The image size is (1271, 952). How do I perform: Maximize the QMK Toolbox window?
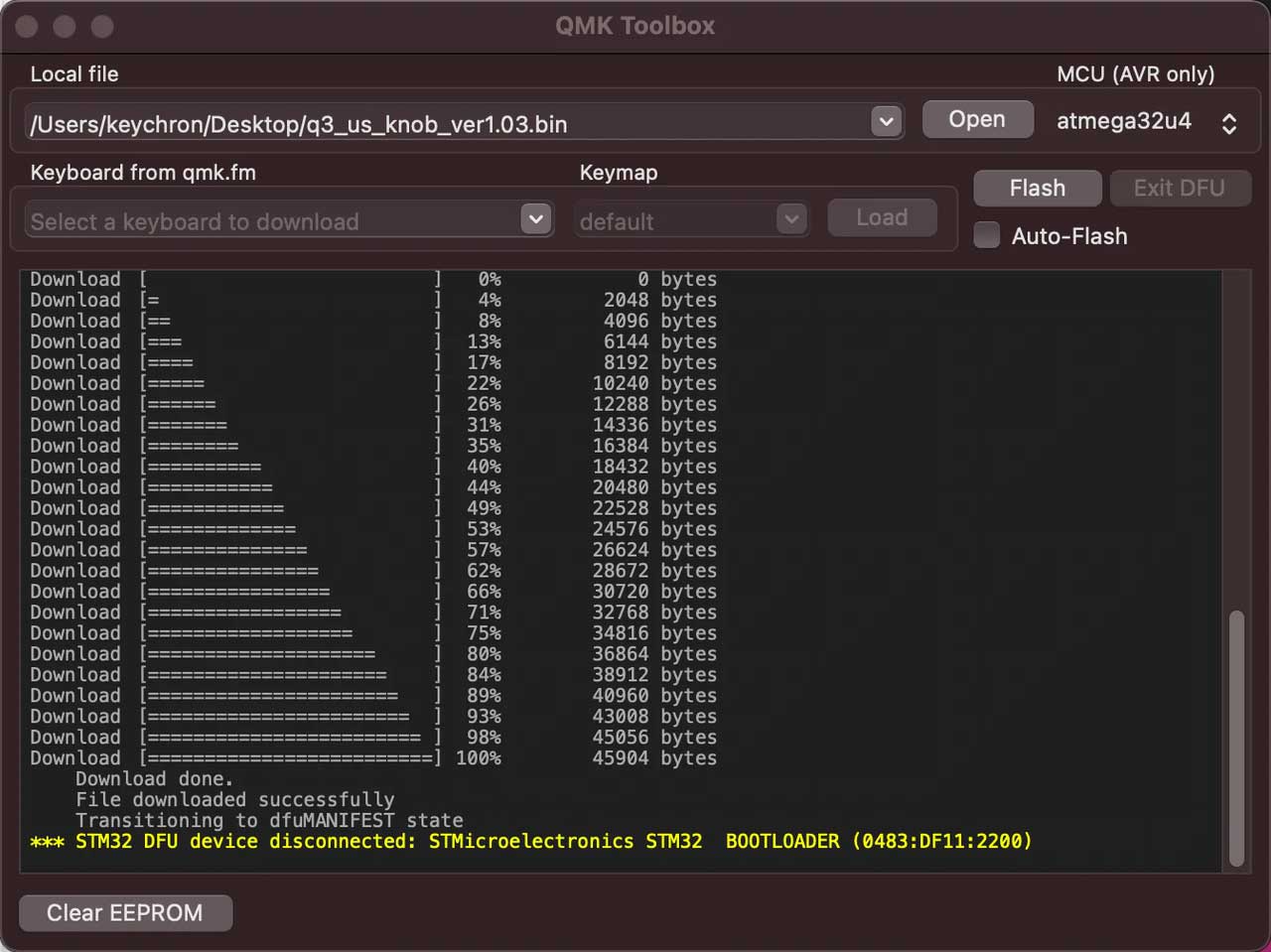point(102,27)
